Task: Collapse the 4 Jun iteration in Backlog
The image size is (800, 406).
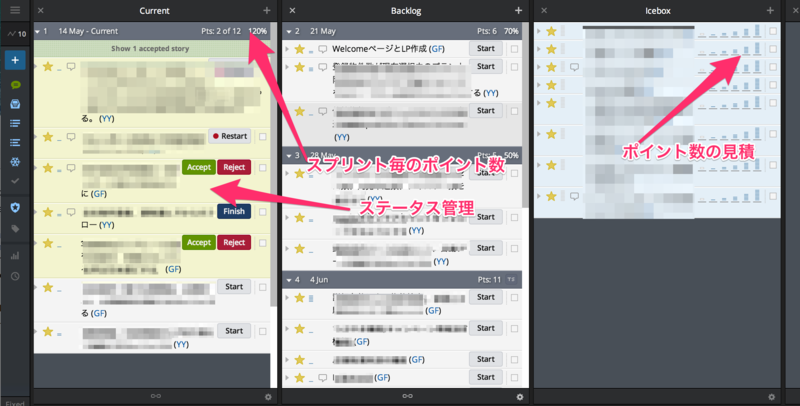Action: [289, 280]
